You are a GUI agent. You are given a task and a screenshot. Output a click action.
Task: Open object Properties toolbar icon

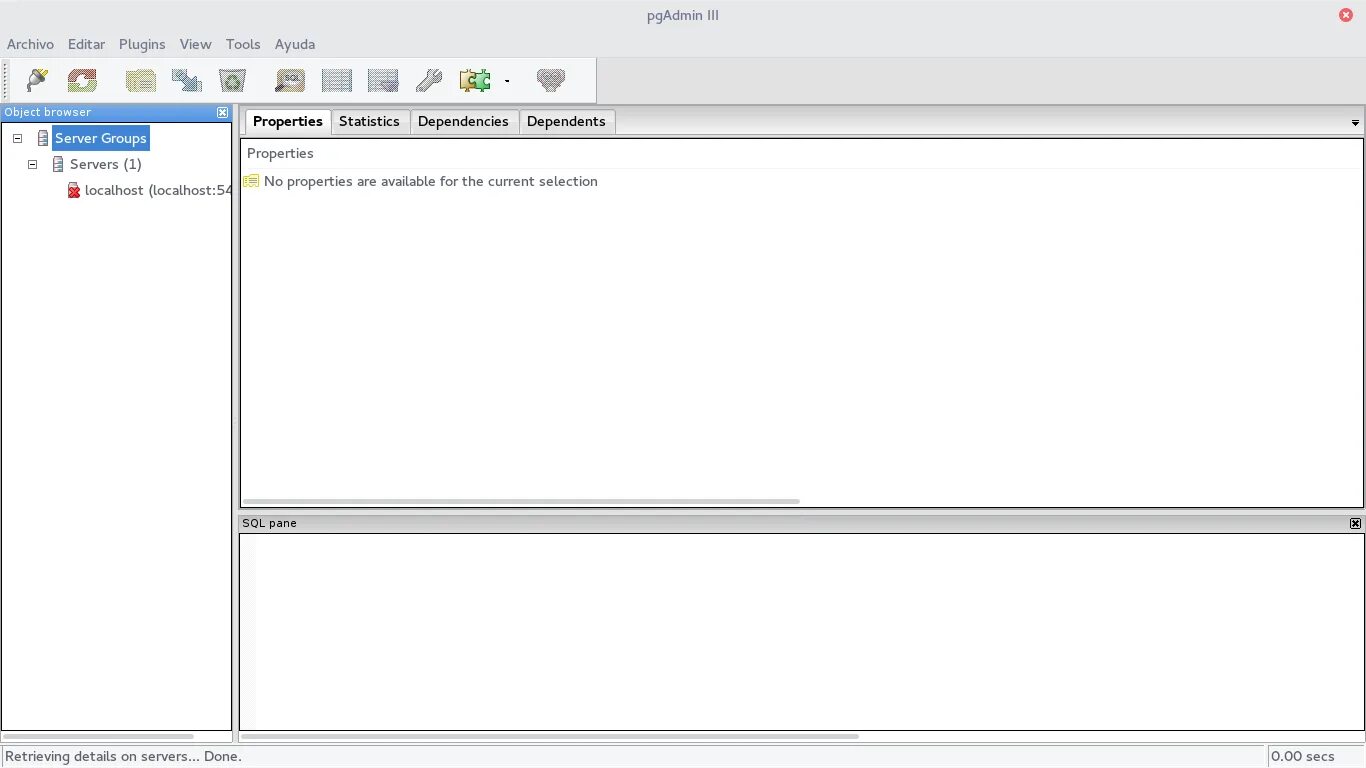(x=141, y=80)
